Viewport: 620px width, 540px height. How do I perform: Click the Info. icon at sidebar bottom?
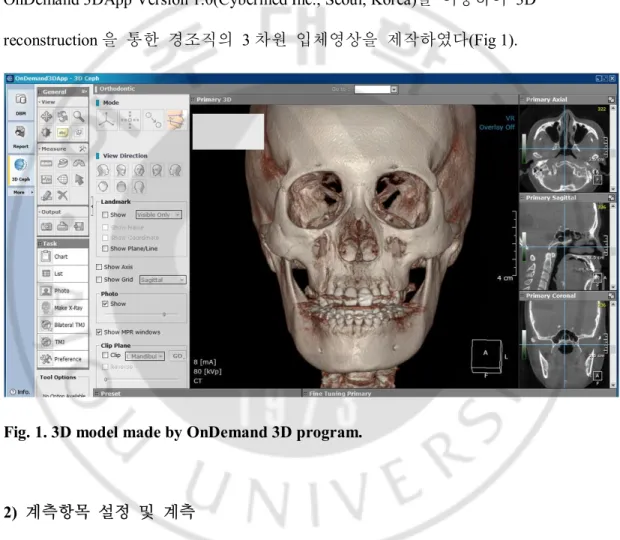(x=20, y=392)
